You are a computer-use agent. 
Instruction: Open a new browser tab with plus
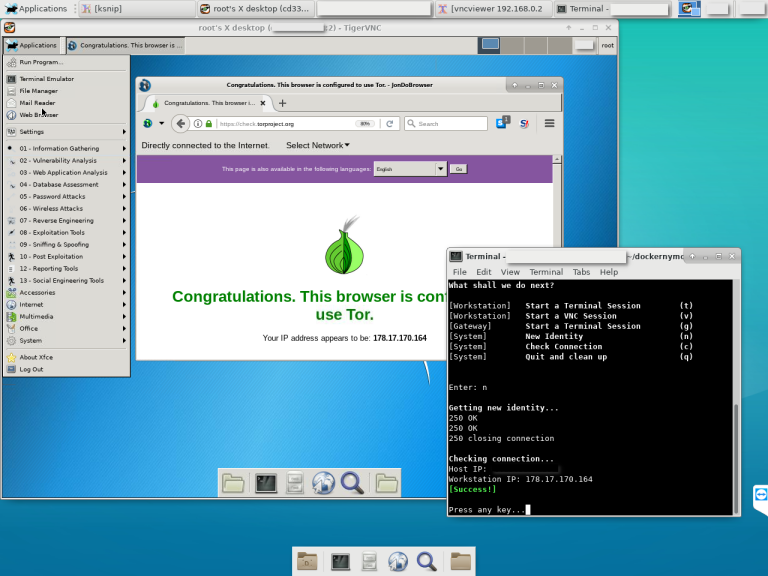282,103
